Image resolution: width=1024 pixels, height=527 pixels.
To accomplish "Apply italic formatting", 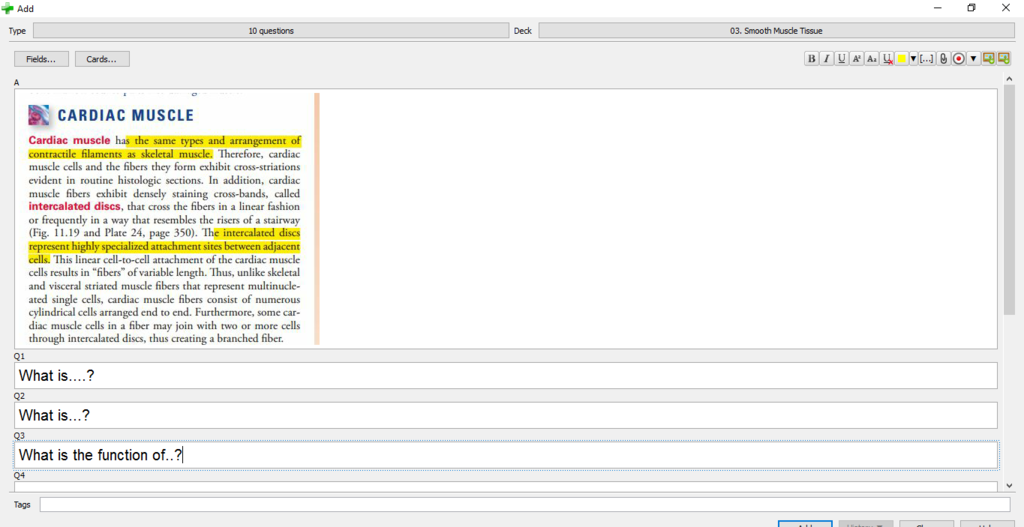I will 827,59.
